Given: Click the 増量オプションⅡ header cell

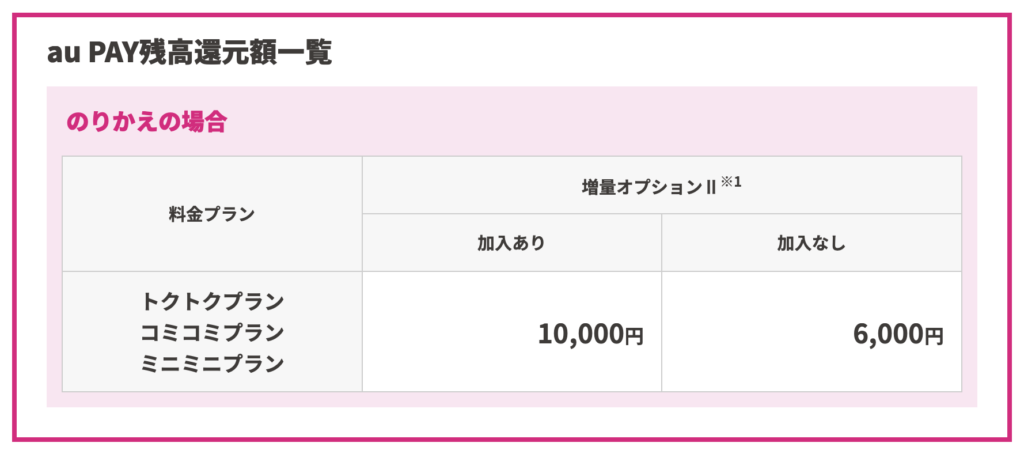Looking at the screenshot, I should (662, 186).
